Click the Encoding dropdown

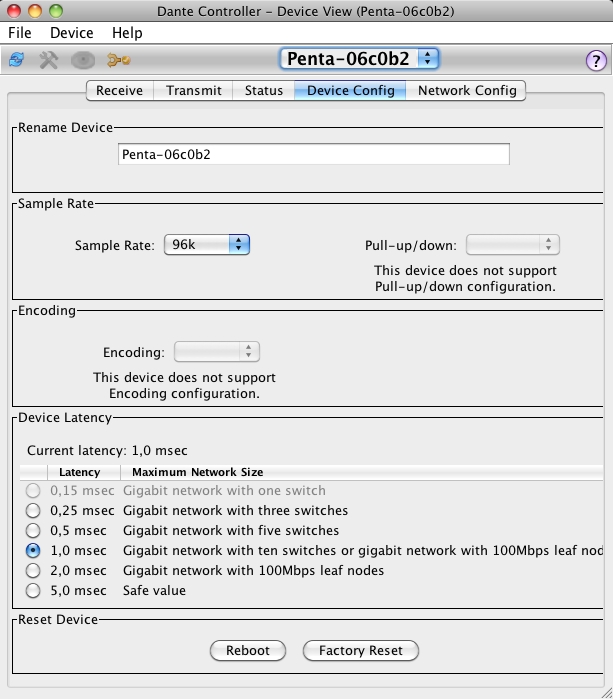tap(217, 352)
